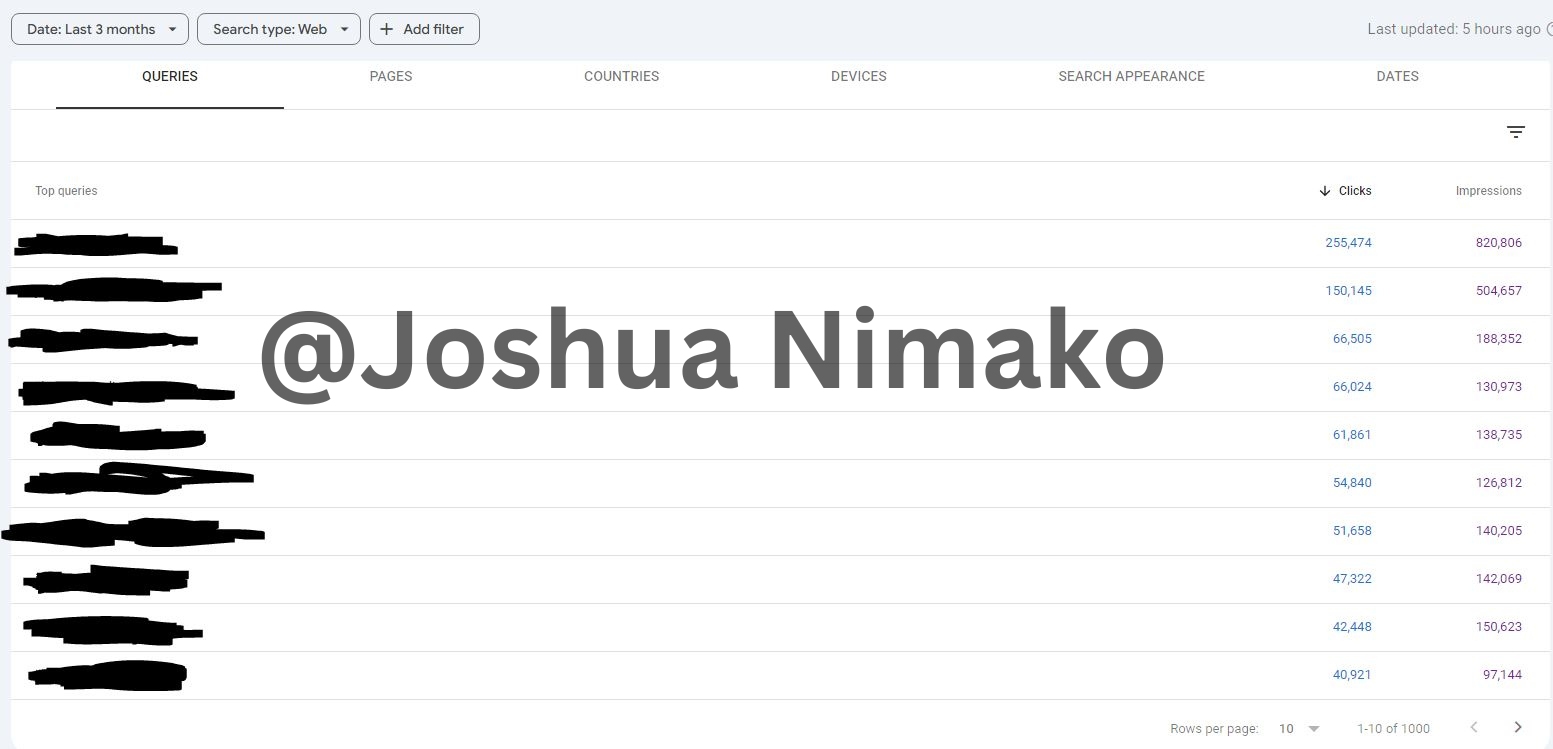Screen dimensions: 1553x749
Task: Open the Countries tab
Action: click(621, 76)
